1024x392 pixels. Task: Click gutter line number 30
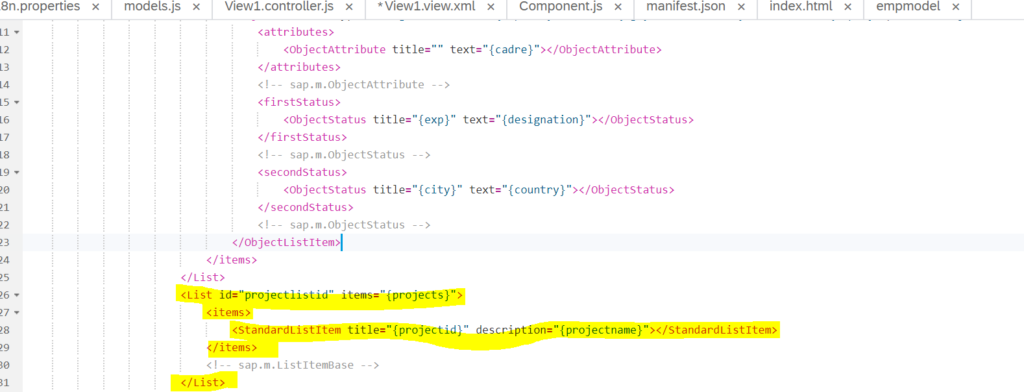[5, 365]
